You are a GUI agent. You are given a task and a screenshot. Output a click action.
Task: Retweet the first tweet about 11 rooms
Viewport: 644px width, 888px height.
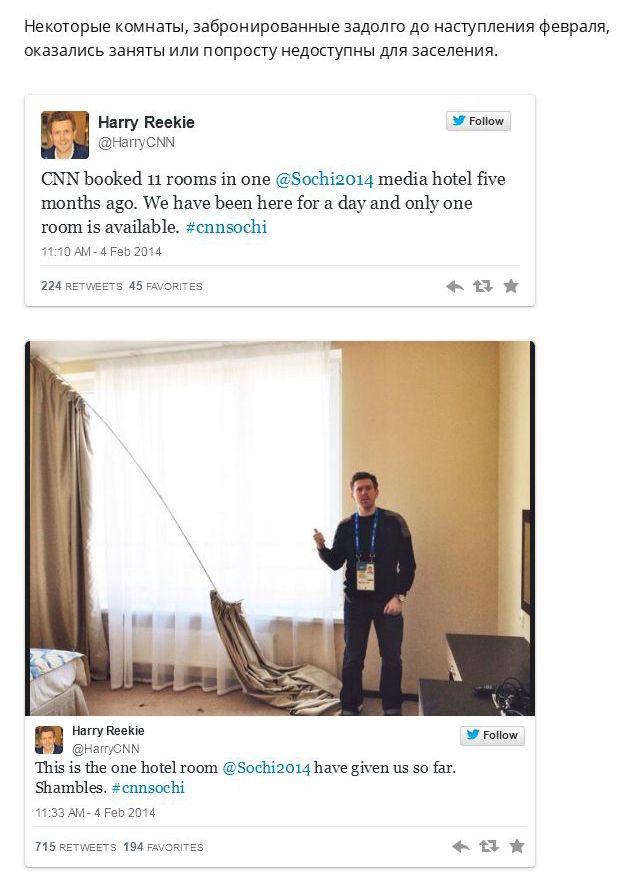(483, 286)
